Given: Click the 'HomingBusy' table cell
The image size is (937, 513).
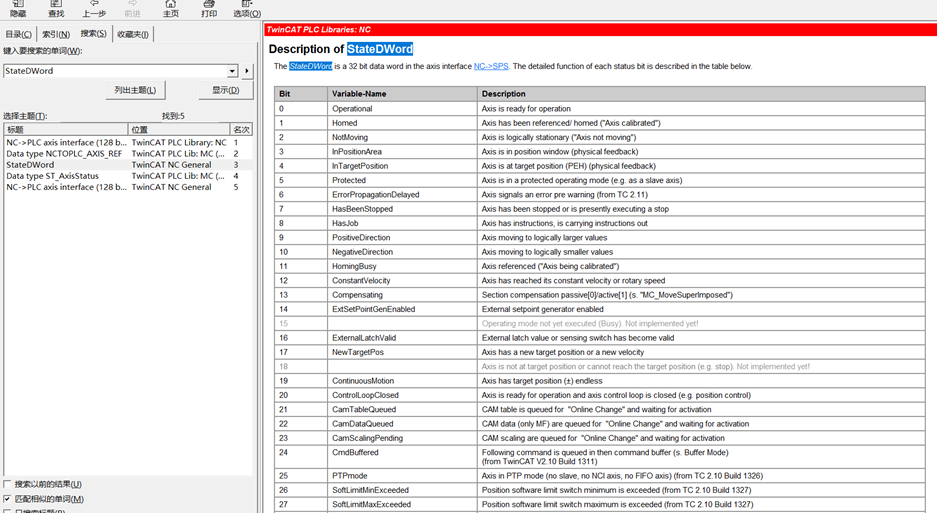Looking at the screenshot, I should click(403, 267).
